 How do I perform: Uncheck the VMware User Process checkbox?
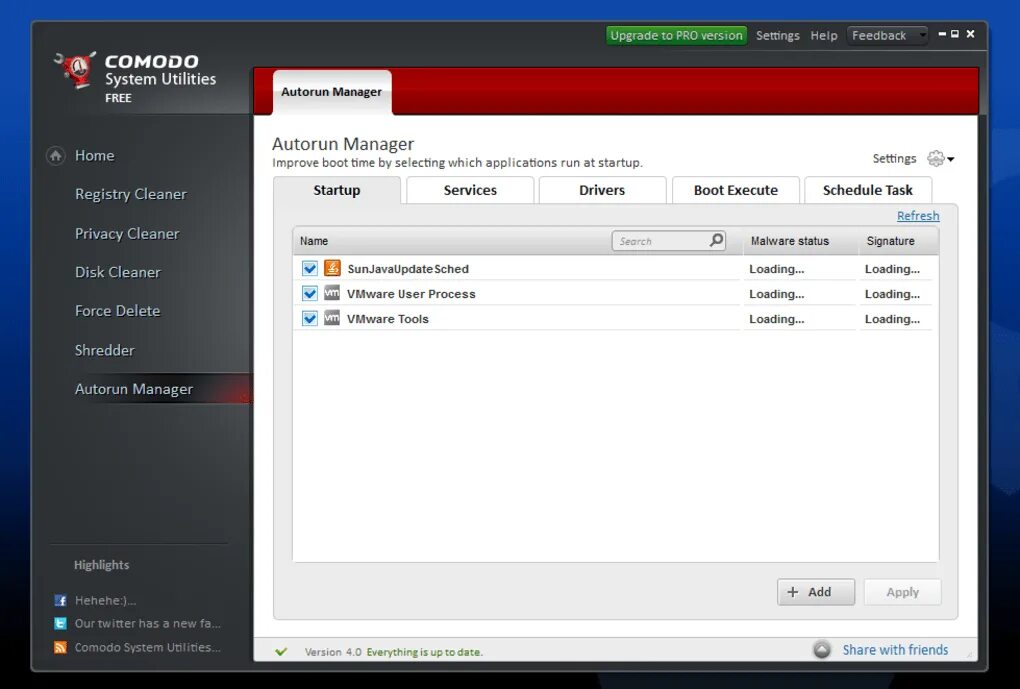[x=310, y=293]
